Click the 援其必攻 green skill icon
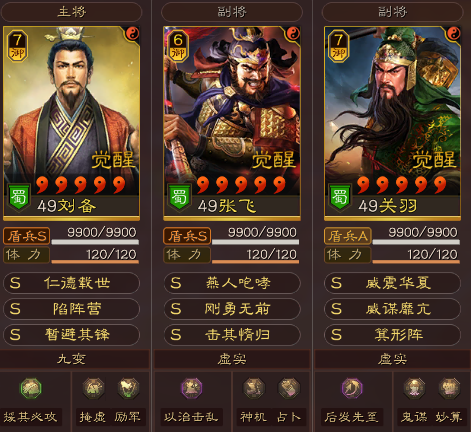Viewport: 471px width, 432px height. [x=31, y=388]
